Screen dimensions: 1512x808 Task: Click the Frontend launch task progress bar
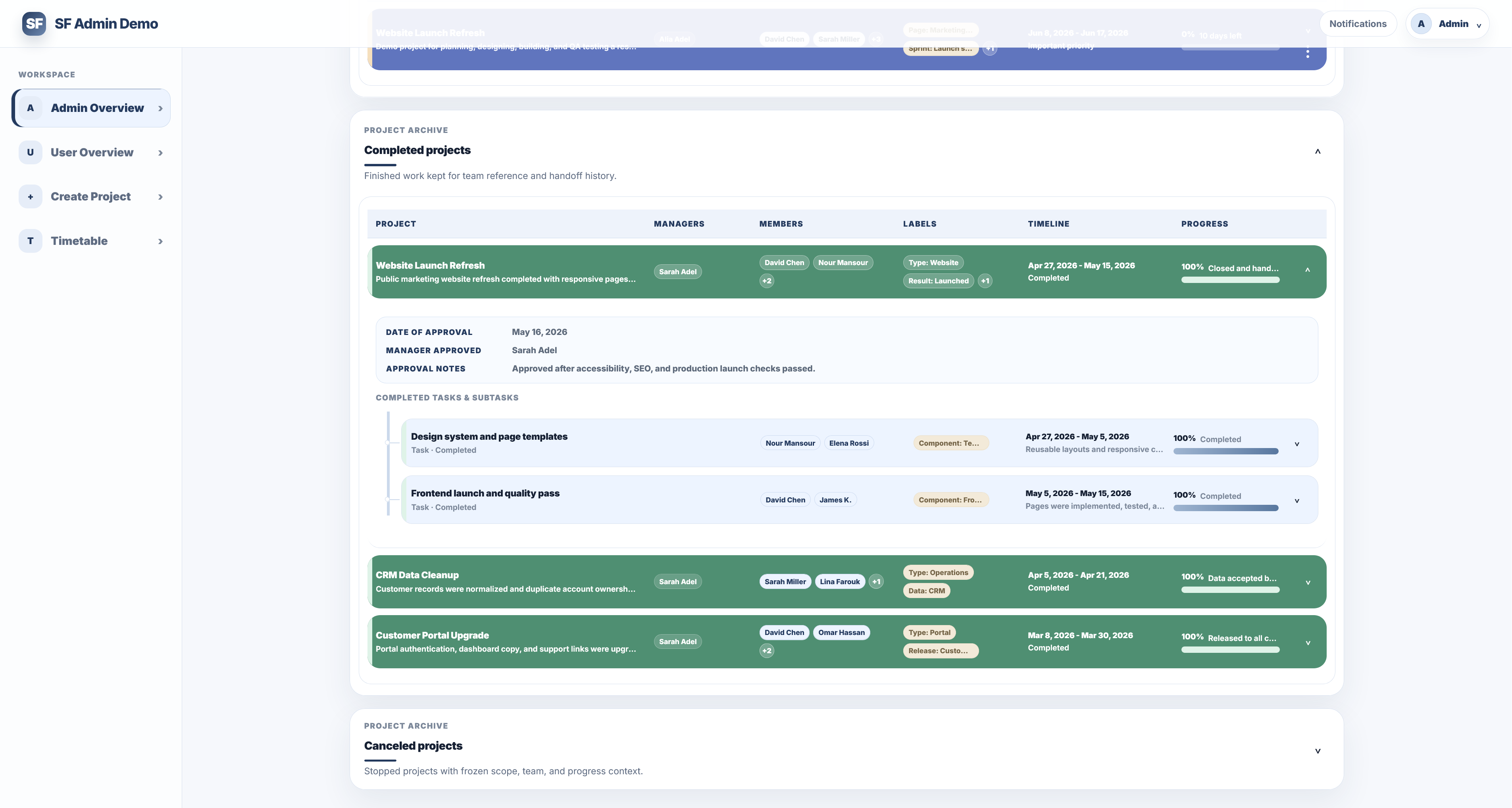tap(1225, 508)
